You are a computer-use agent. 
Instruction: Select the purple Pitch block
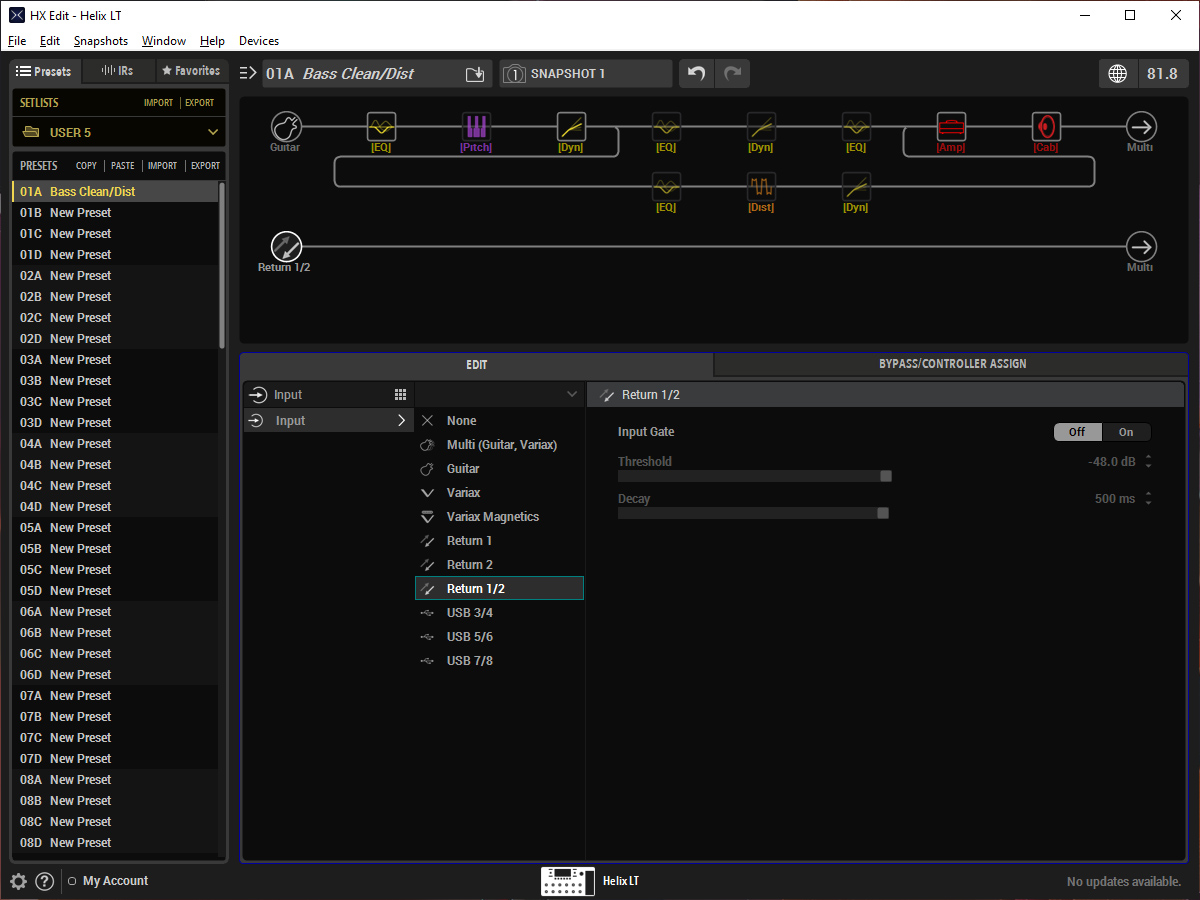[476, 127]
